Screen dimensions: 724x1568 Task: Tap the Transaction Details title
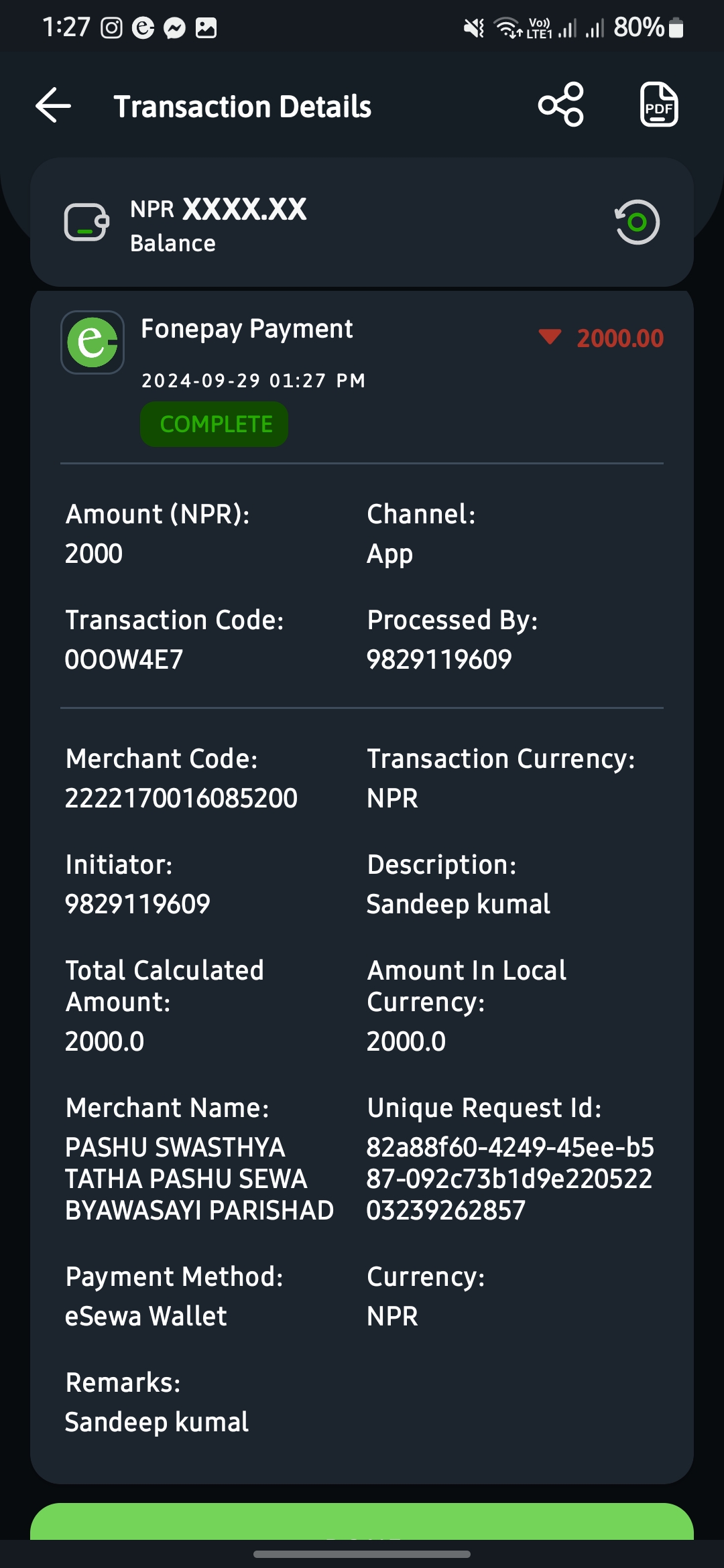tap(243, 107)
